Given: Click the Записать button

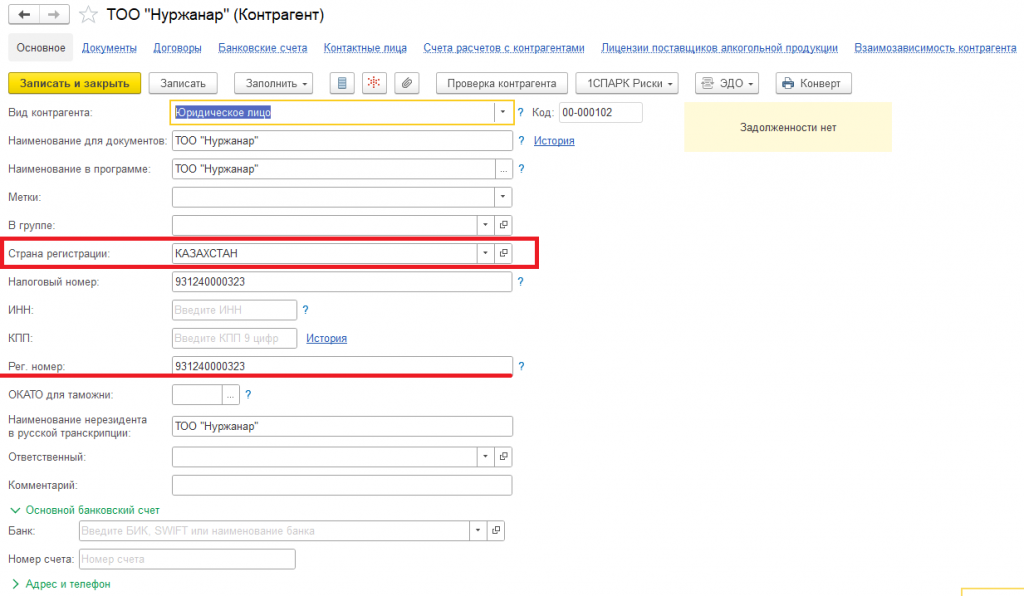Looking at the screenshot, I should pyautogui.click(x=183, y=84).
